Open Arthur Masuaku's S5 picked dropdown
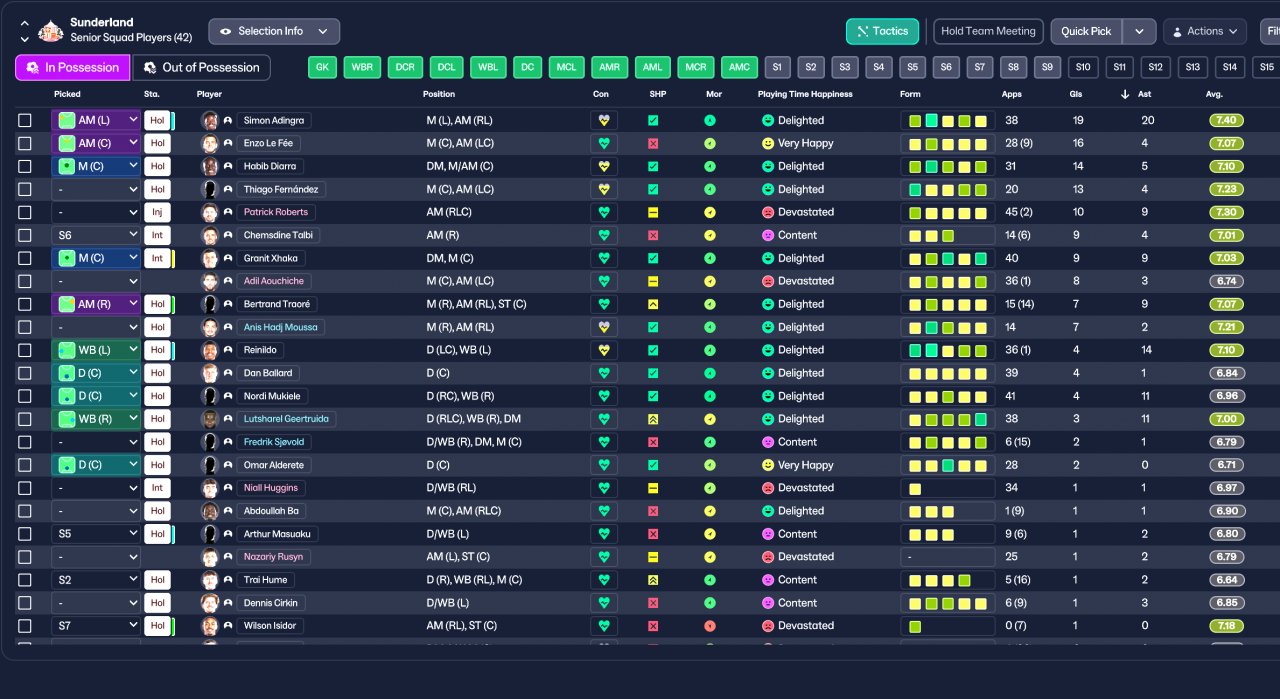 pyautogui.click(x=96, y=534)
